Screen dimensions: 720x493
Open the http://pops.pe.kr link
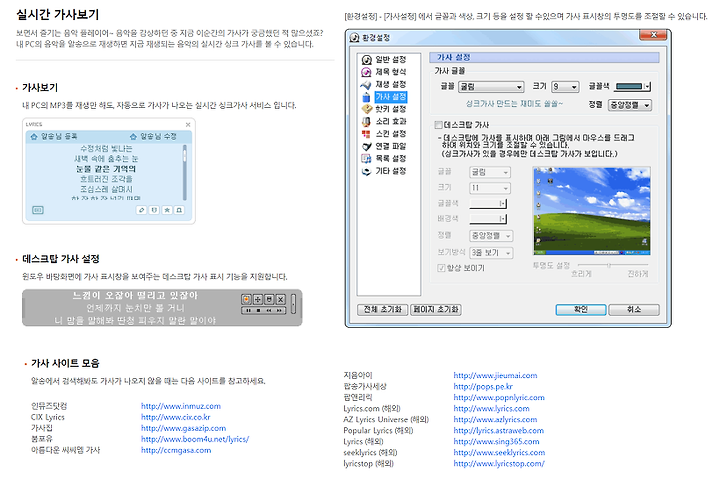click(483, 387)
